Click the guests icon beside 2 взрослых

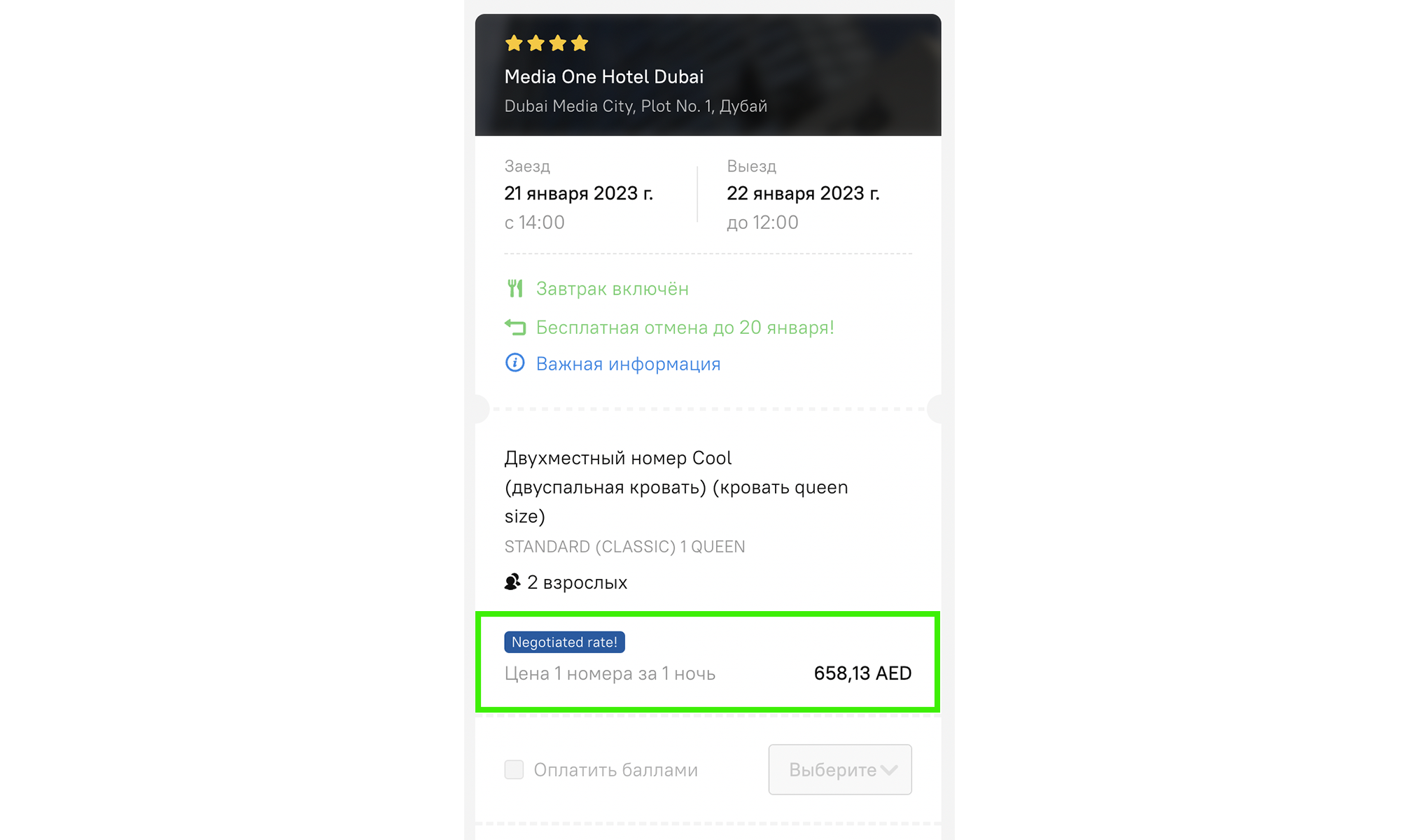pos(512,582)
